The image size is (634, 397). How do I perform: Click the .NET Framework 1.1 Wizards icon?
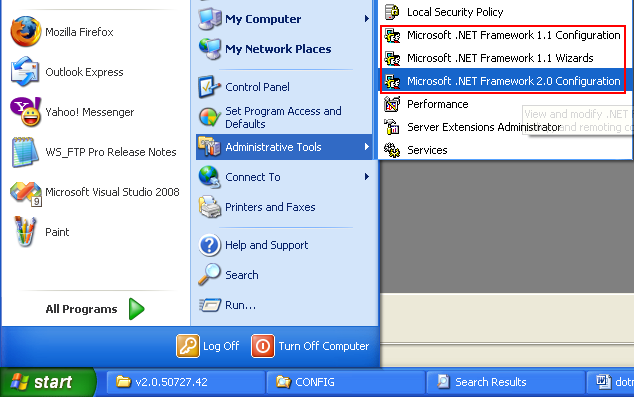[x=392, y=58]
